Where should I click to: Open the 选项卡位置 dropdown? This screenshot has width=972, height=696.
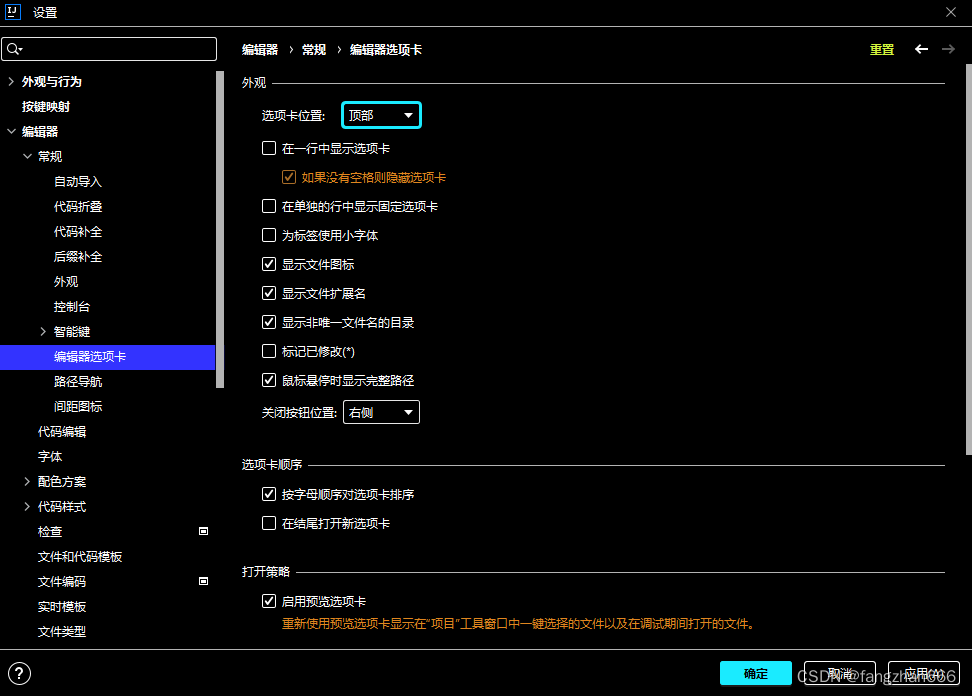pyautogui.click(x=381, y=116)
